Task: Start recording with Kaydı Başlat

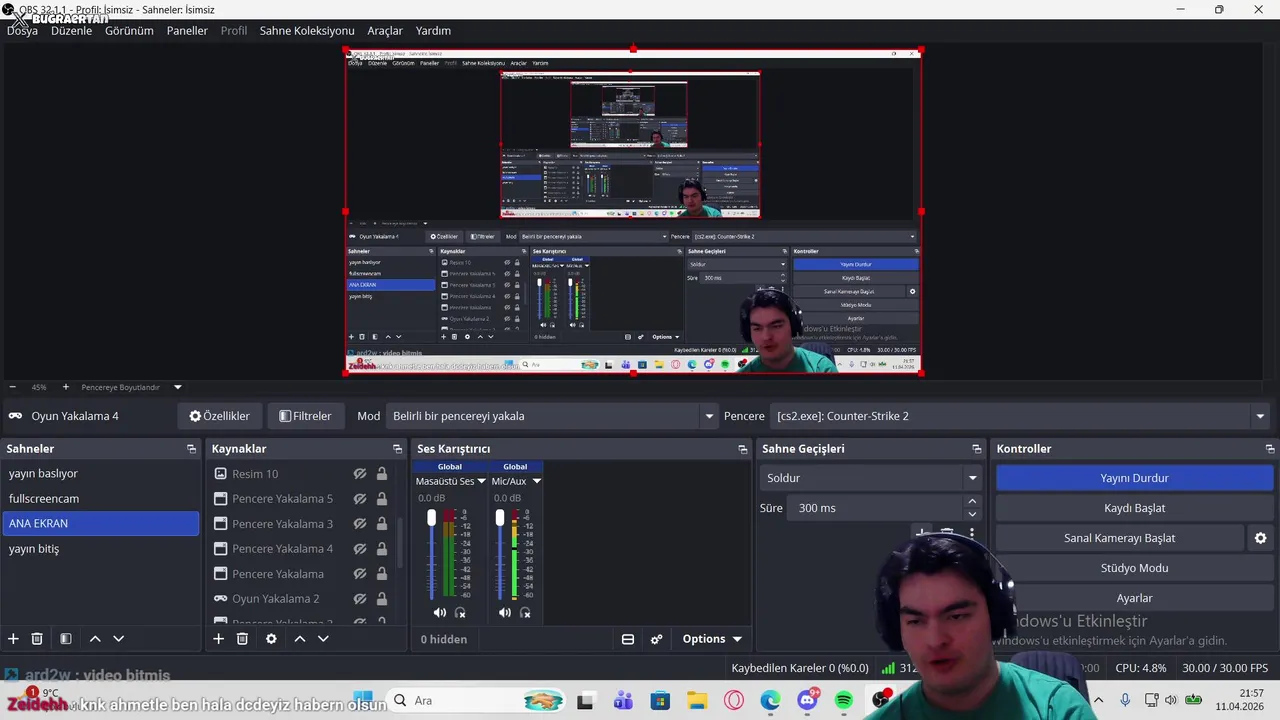Action: (1134, 508)
